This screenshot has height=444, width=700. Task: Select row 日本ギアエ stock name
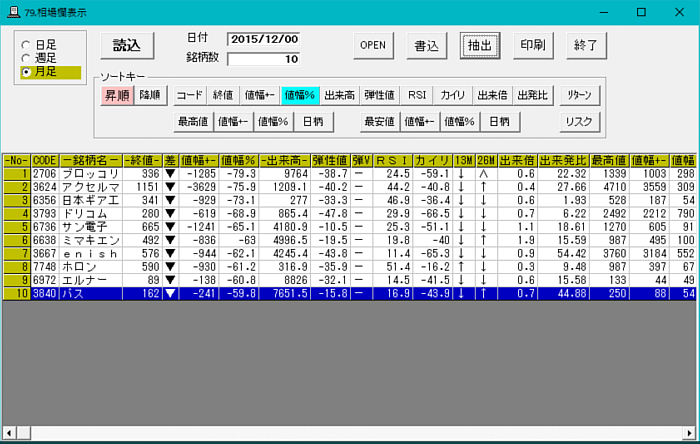(91, 200)
